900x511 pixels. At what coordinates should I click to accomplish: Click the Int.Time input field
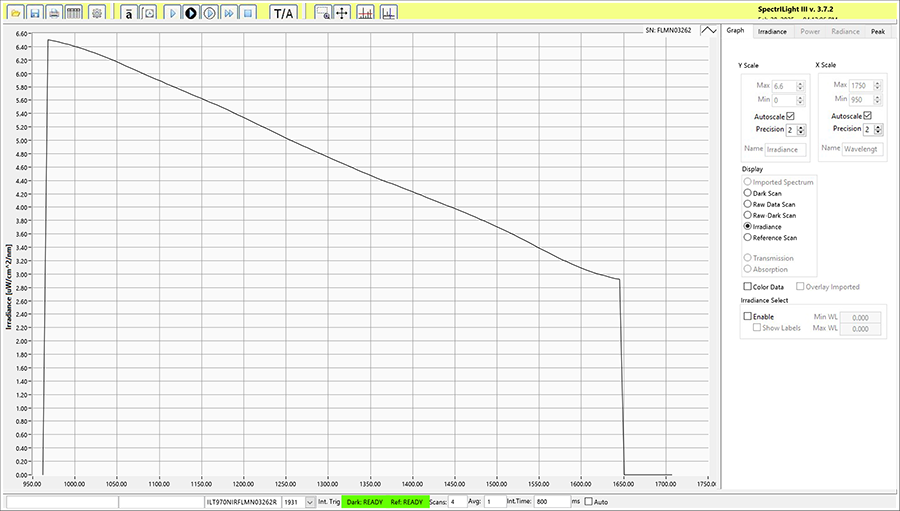[551, 501]
